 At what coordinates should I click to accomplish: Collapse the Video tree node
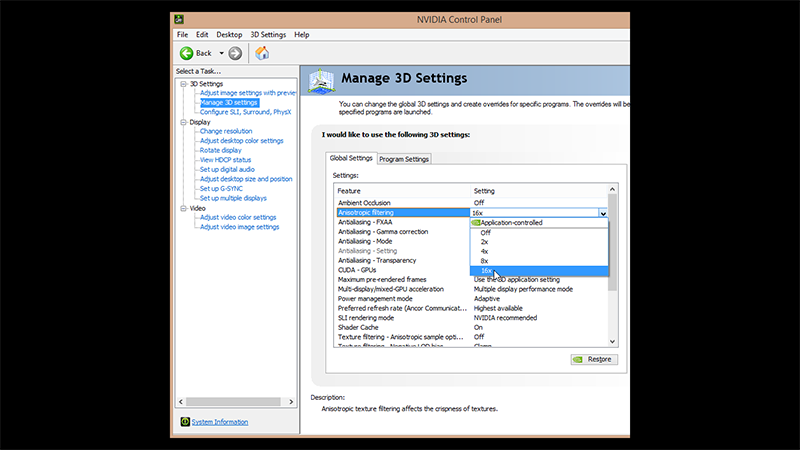183,208
